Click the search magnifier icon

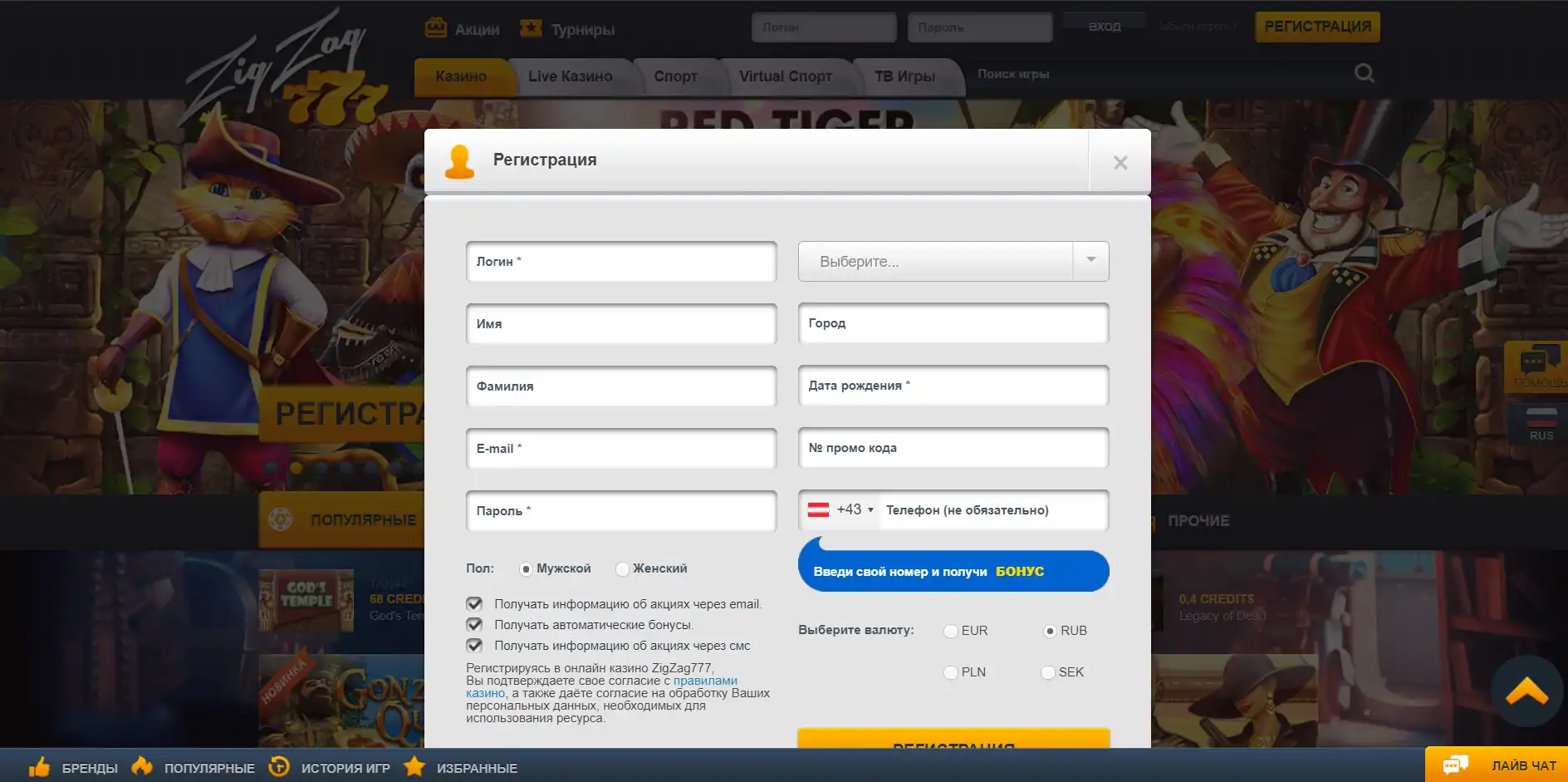tap(1364, 73)
